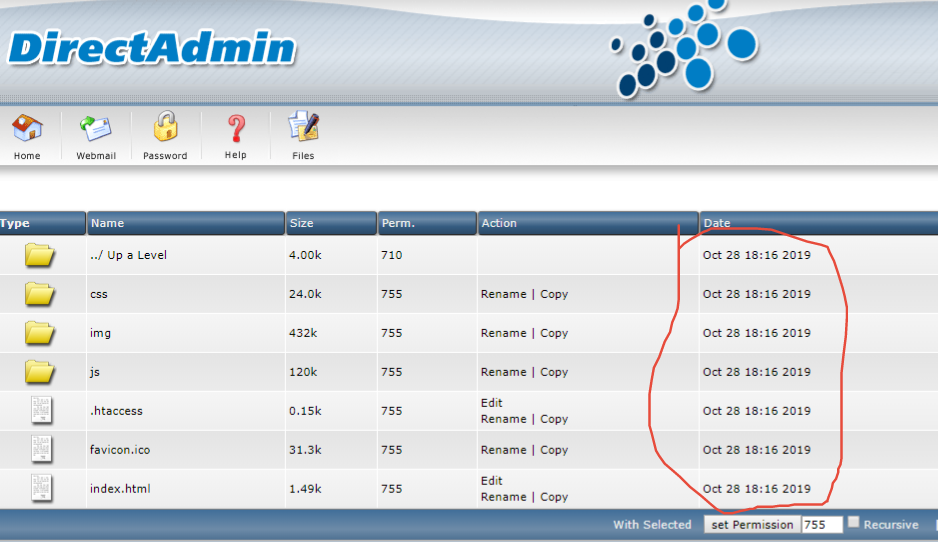Click the 24.0k size of css
Screen dimensions: 938x542
[x=305, y=294]
